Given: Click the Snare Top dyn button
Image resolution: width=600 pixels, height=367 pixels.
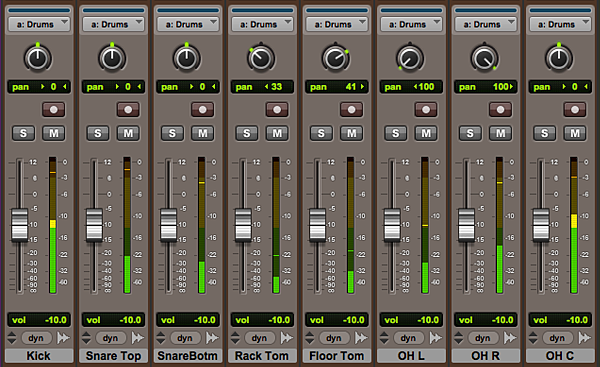Looking at the screenshot, I should pyautogui.click(x=110, y=338).
